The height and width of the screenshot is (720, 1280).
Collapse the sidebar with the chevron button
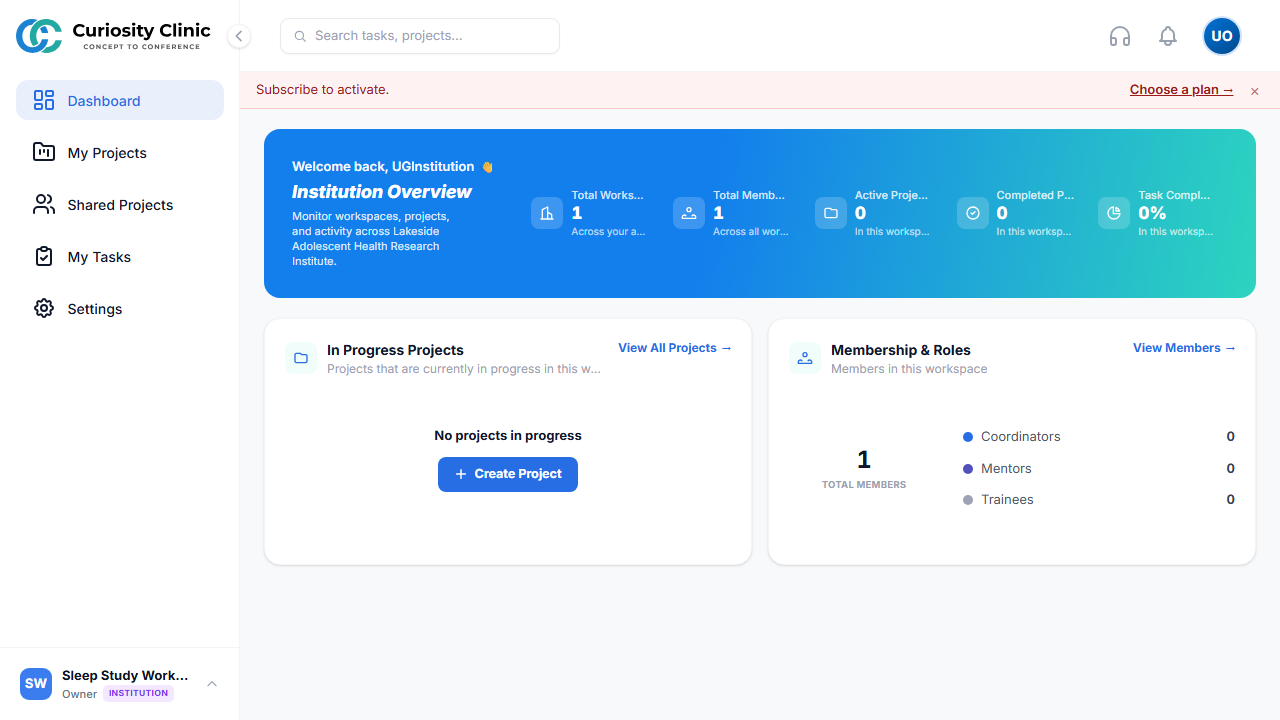pyautogui.click(x=239, y=36)
